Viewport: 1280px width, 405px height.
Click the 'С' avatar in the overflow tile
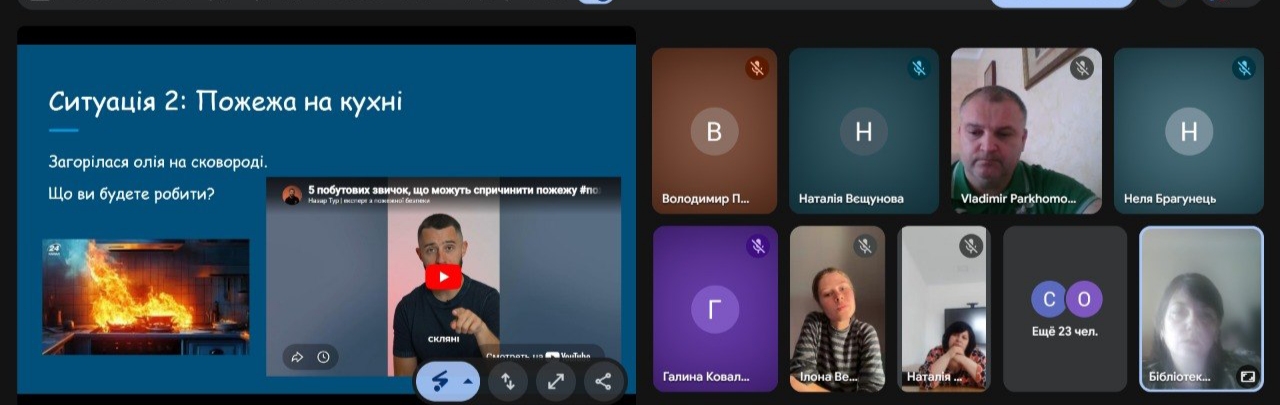[1048, 298]
